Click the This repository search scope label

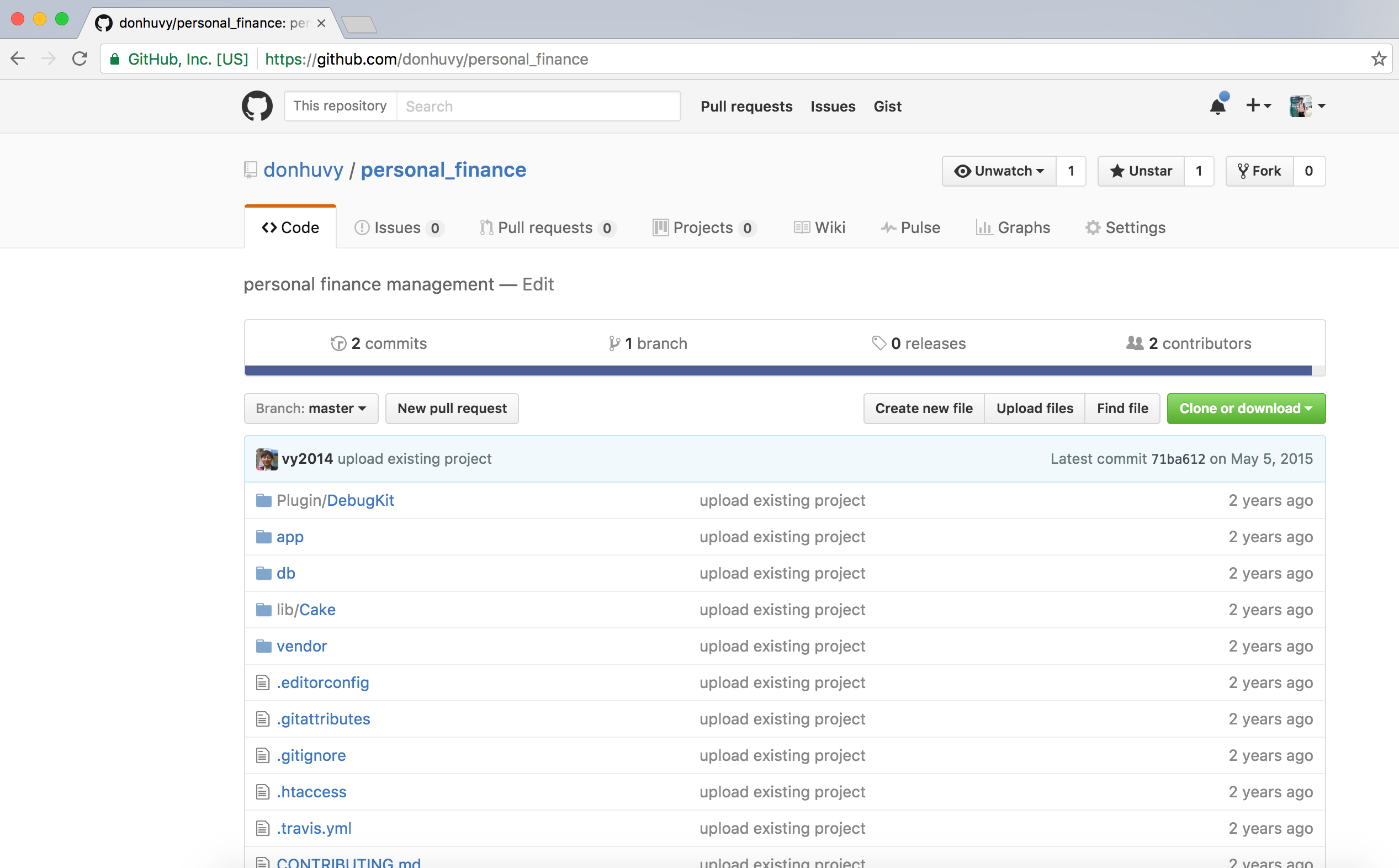click(x=340, y=106)
